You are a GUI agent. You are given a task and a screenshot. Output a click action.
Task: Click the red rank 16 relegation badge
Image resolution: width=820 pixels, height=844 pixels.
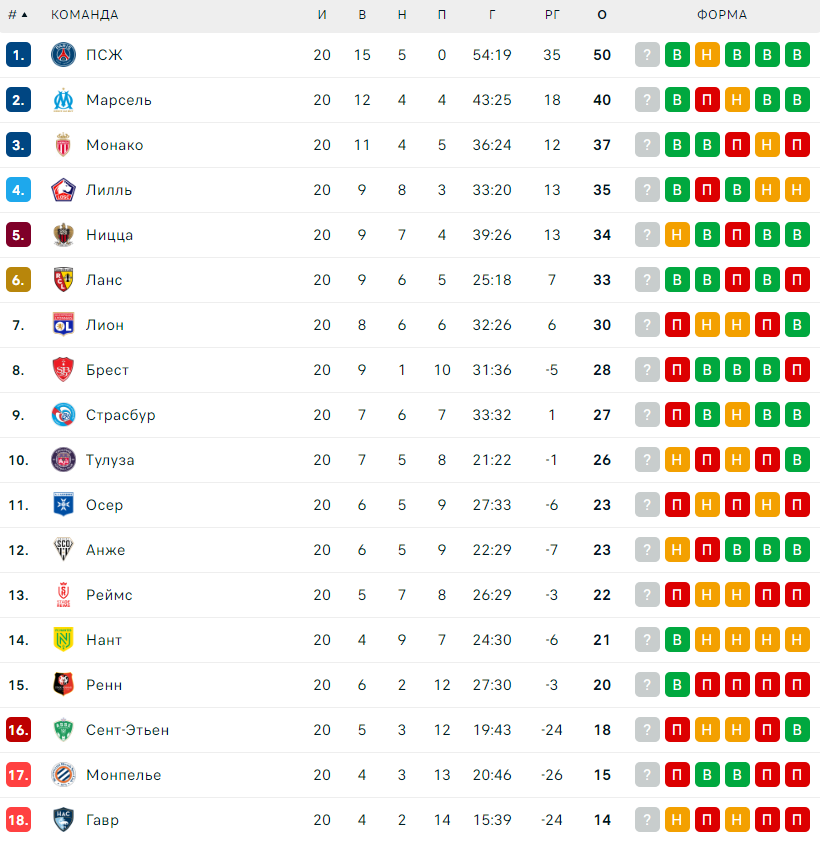click(x=18, y=730)
